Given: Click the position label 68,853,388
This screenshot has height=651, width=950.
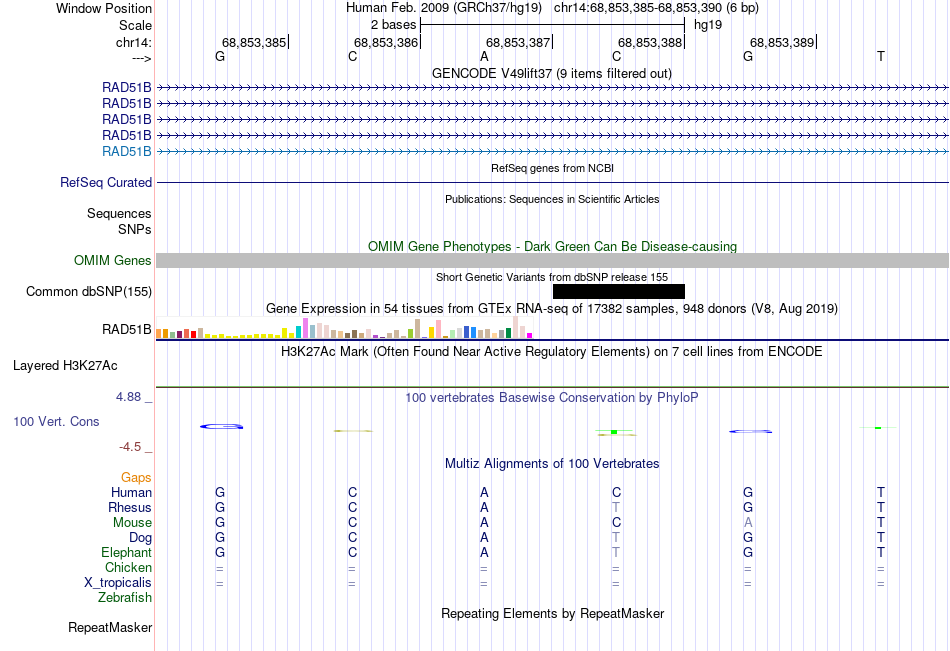Looking at the screenshot, I should 650,42.
